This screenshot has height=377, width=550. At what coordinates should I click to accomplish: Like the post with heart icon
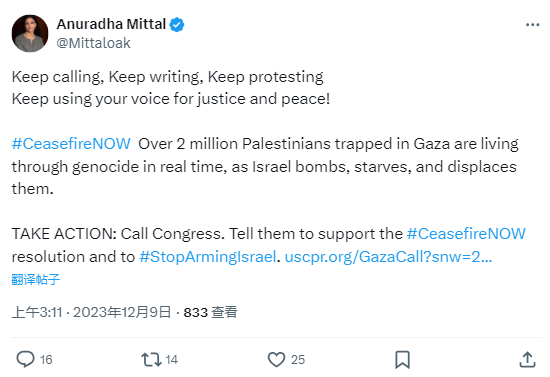pos(276,359)
